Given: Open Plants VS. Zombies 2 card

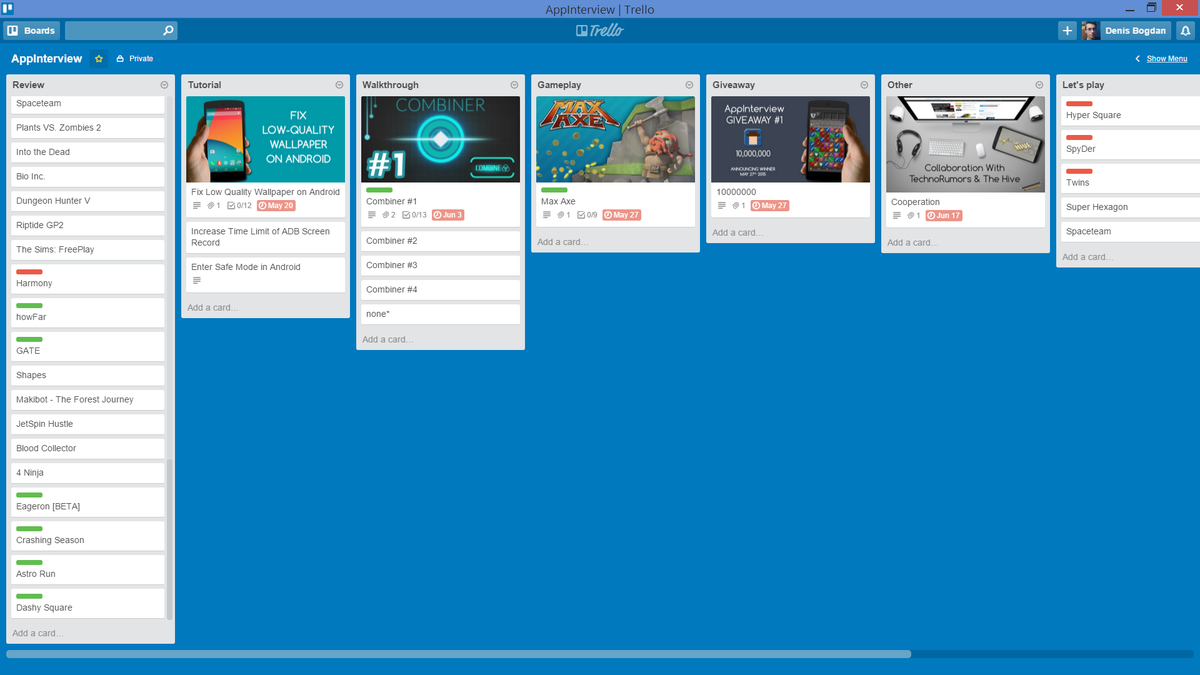Looking at the screenshot, I should [x=88, y=128].
